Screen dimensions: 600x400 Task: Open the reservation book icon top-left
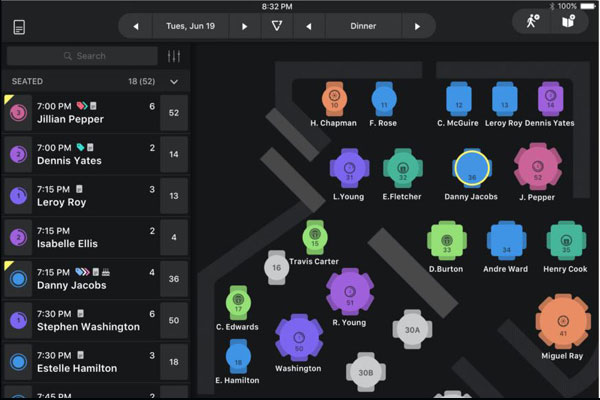(20, 26)
